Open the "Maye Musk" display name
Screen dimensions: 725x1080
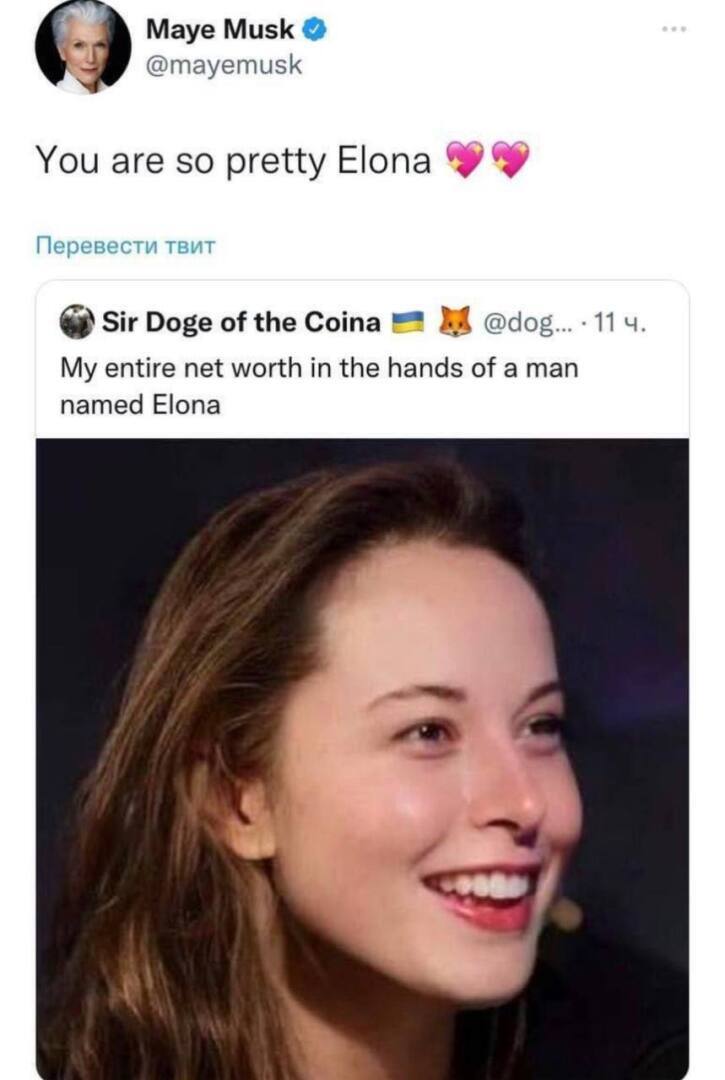tap(220, 31)
